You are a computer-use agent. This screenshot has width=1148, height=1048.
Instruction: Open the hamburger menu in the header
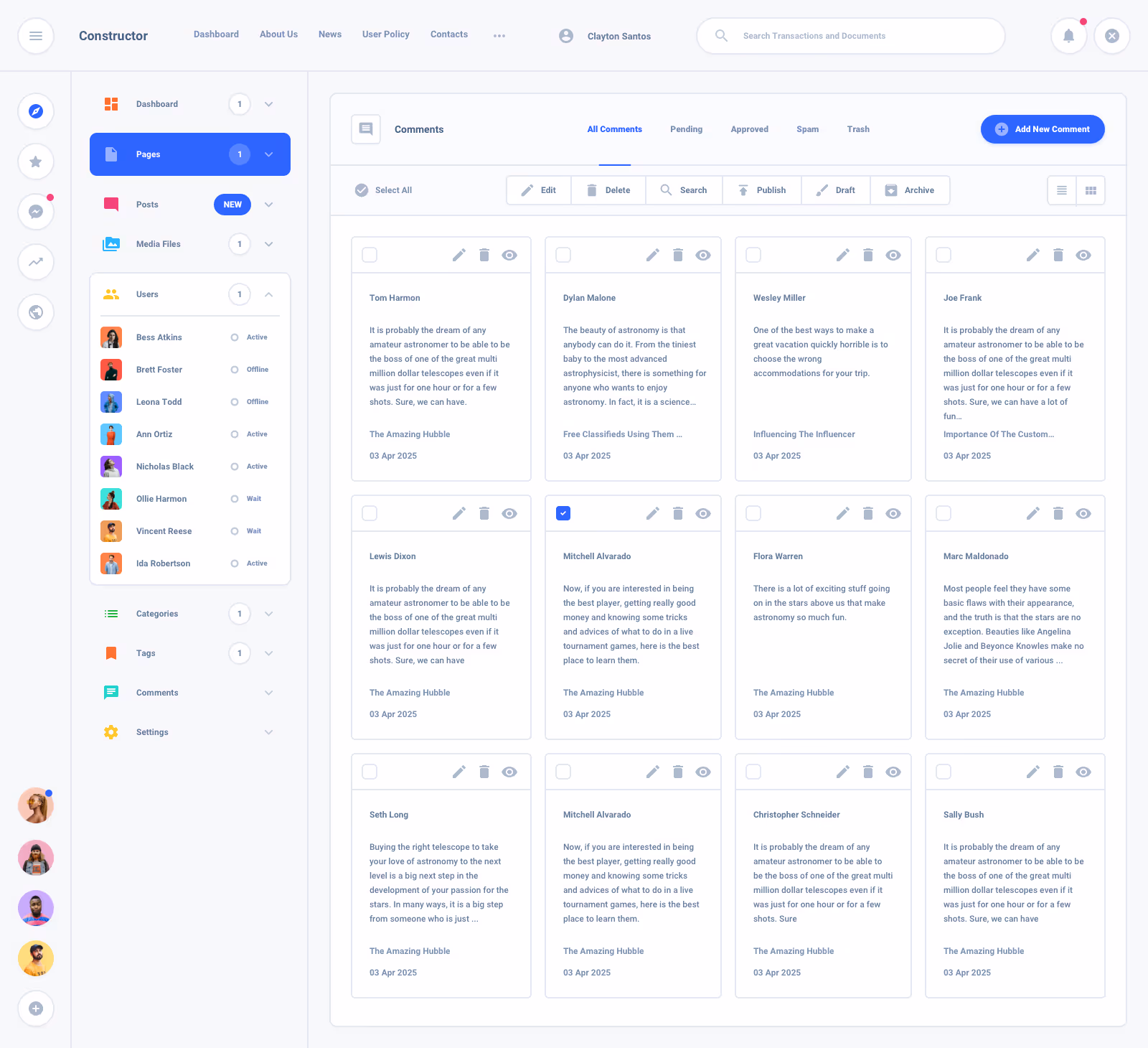36,36
